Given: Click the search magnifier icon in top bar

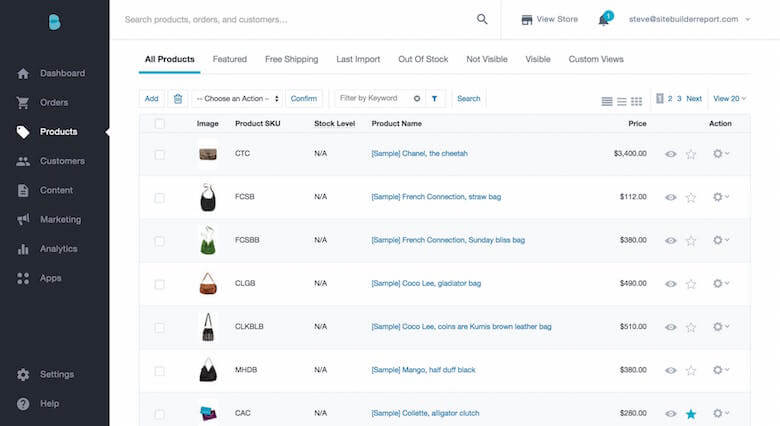Looking at the screenshot, I should point(482,19).
